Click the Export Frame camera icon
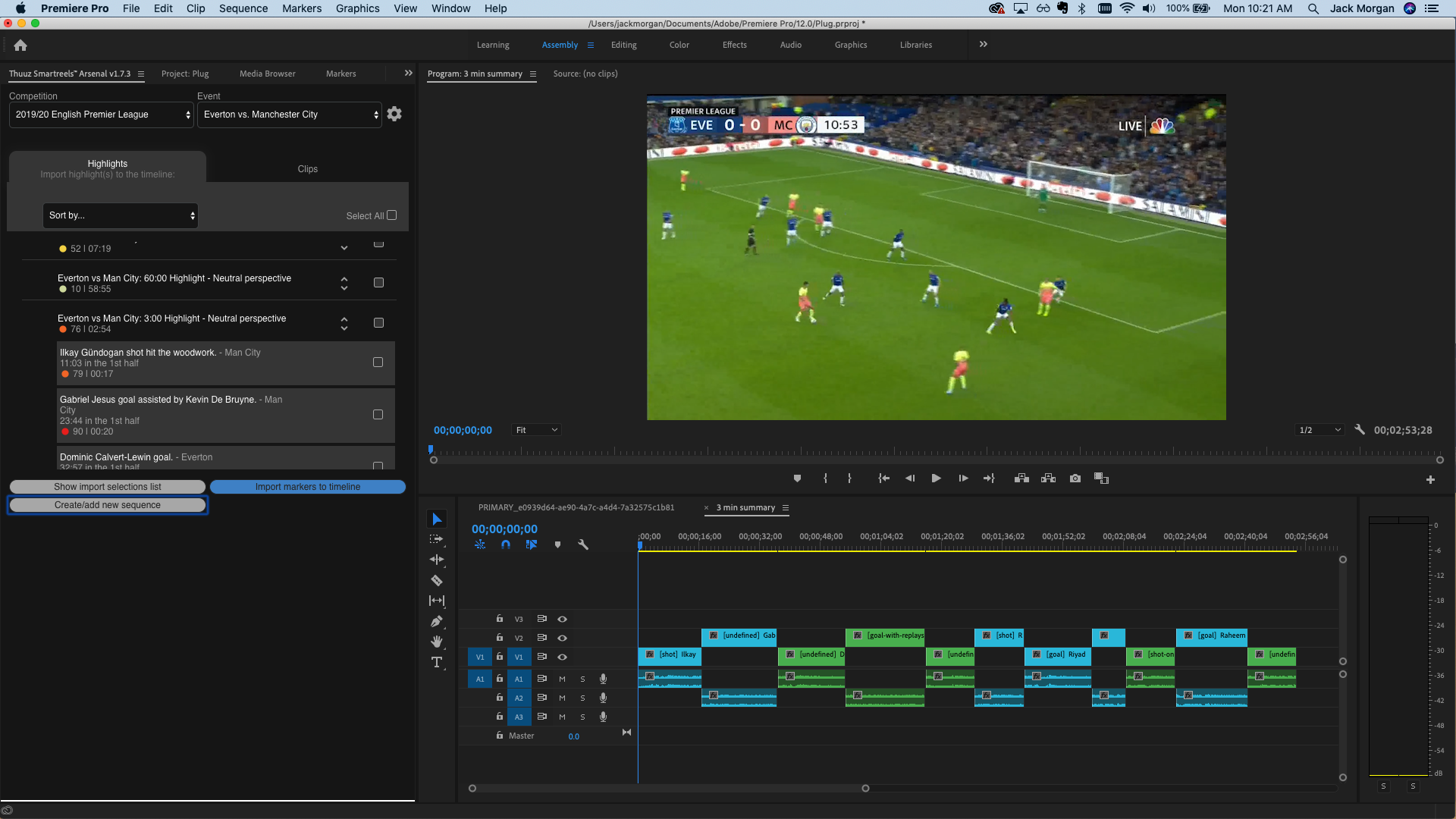The image size is (1456, 819). point(1075,479)
